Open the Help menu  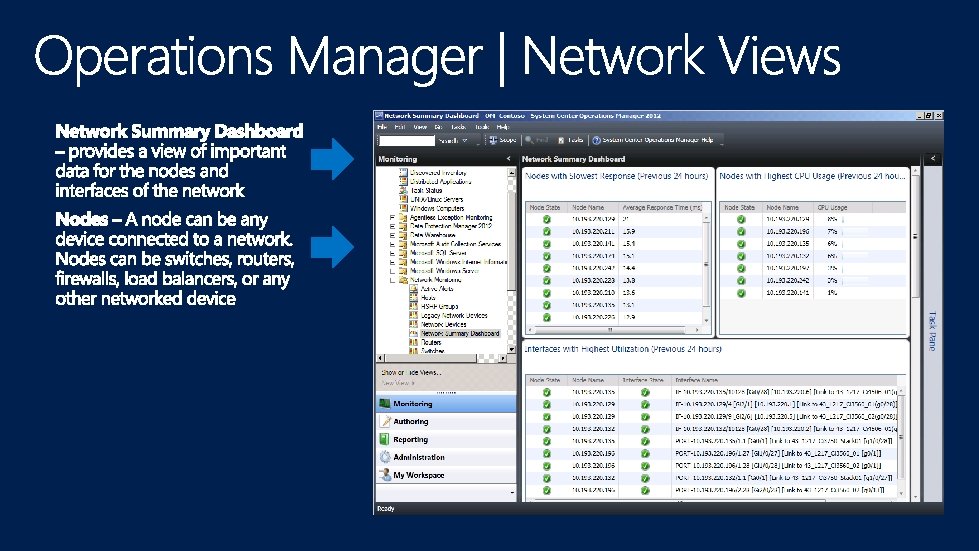pos(503,127)
